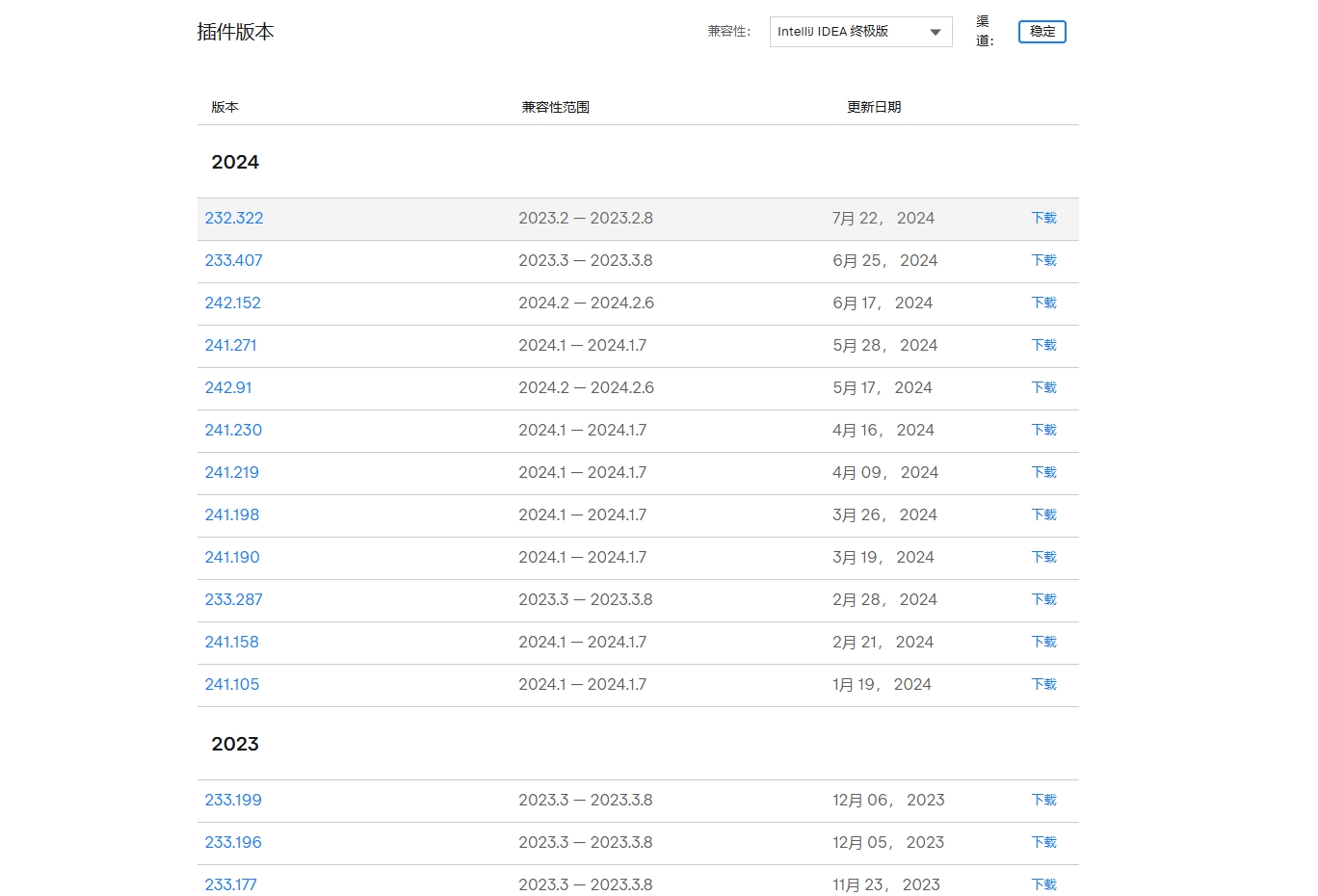1318x896 pixels.
Task: Select compatibility range 2023.2 — 2023.2.8
Action: click(586, 219)
